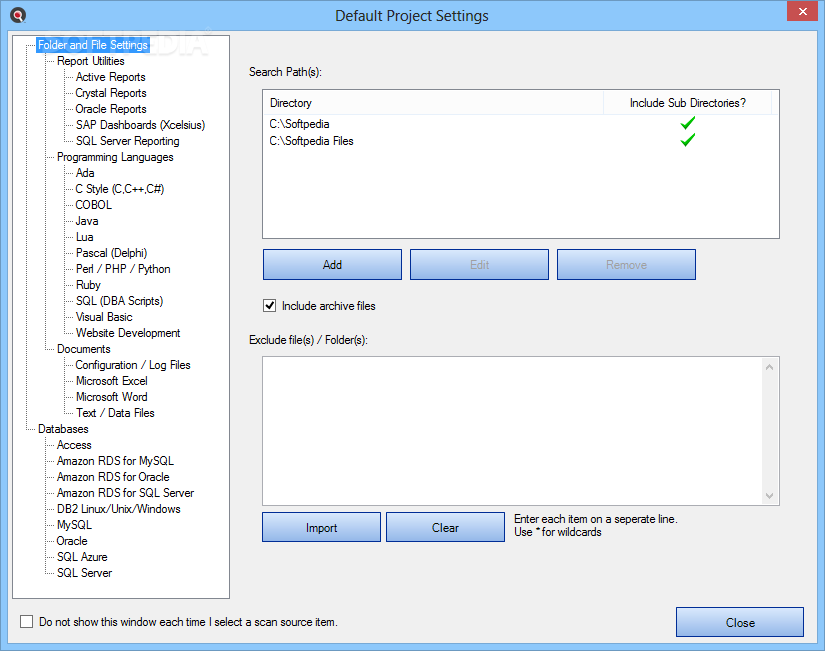Click the Close button at bottom
The height and width of the screenshot is (651, 825).
(x=740, y=623)
